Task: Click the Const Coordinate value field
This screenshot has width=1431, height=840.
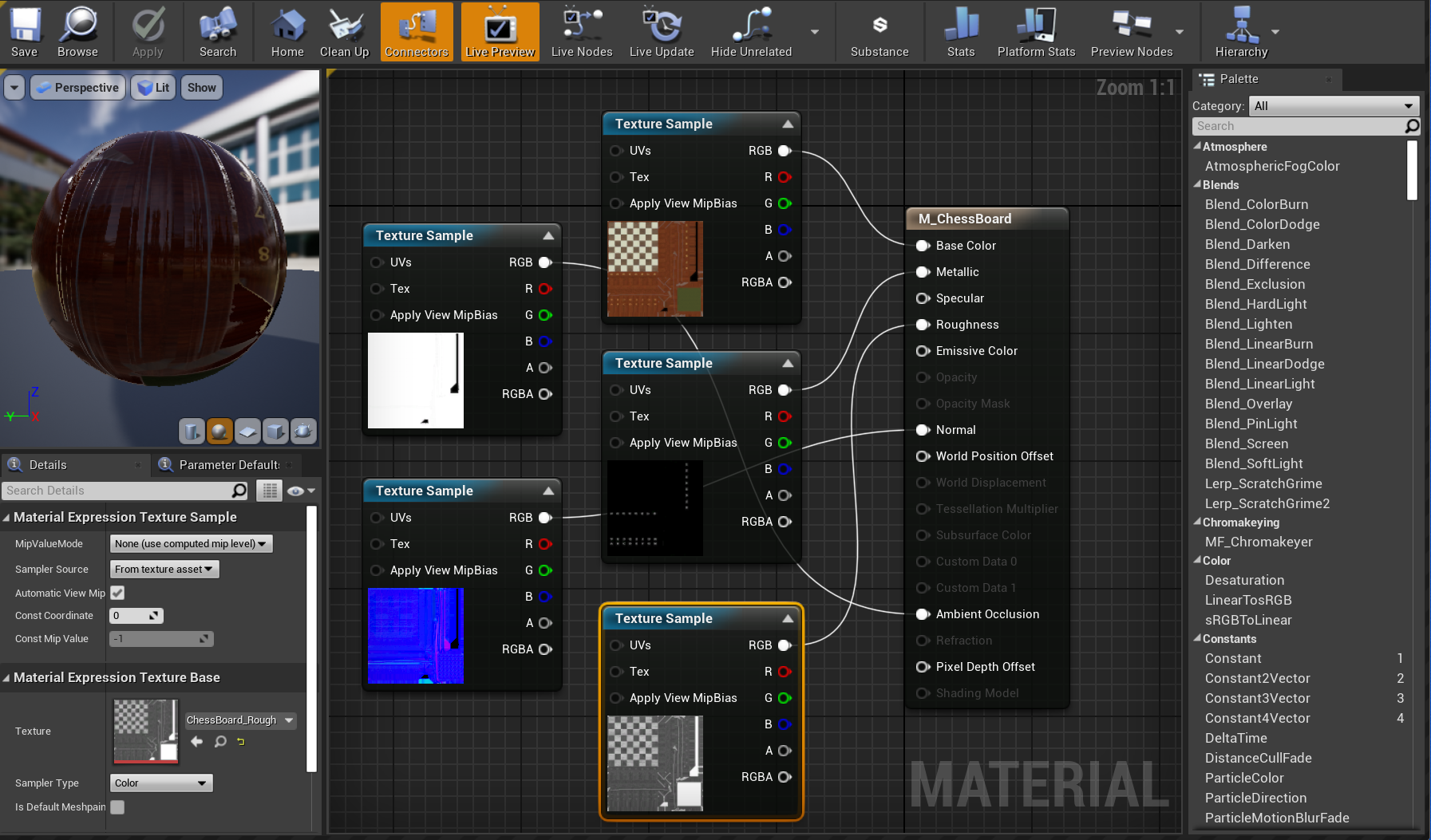Action: click(136, 616)
